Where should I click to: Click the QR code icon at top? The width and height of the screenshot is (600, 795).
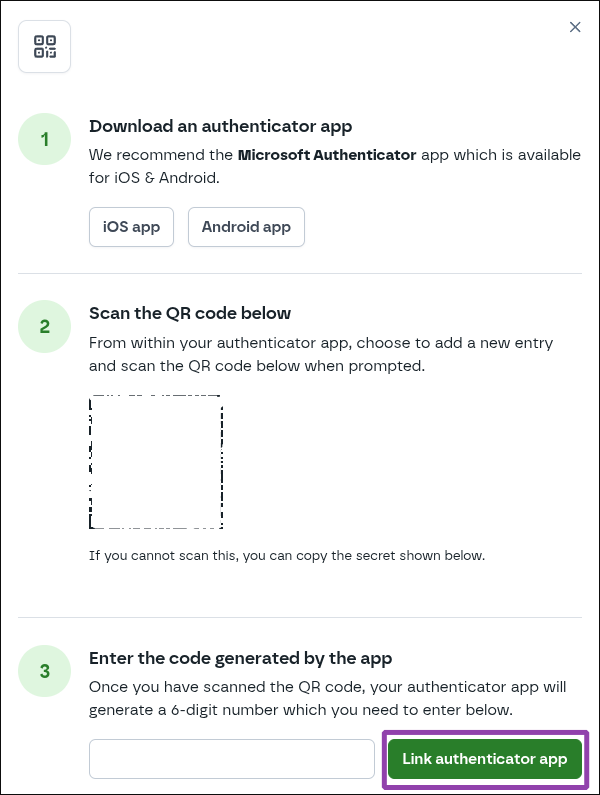(45, 47)
